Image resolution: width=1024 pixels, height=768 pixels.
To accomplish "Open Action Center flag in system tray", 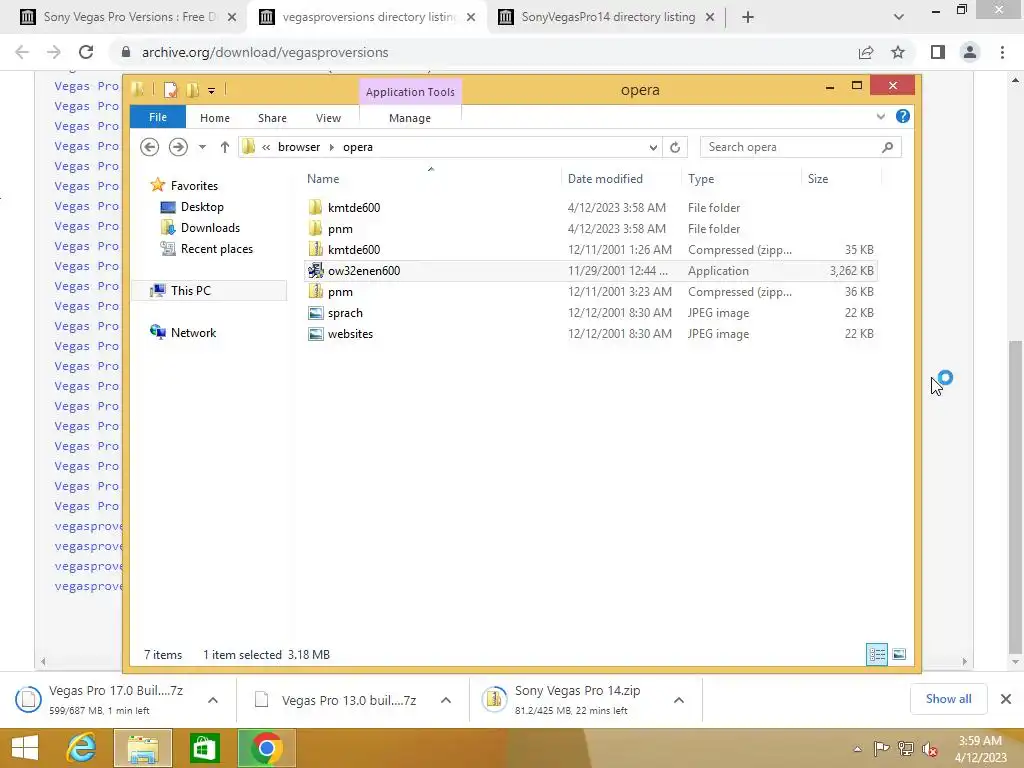I will tap(881, 749).
